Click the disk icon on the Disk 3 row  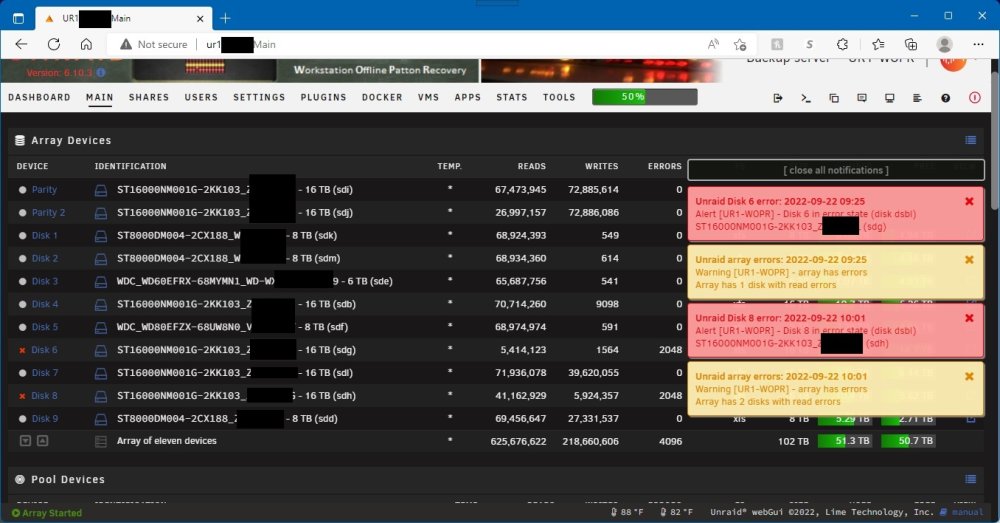[x=101, y=281]
